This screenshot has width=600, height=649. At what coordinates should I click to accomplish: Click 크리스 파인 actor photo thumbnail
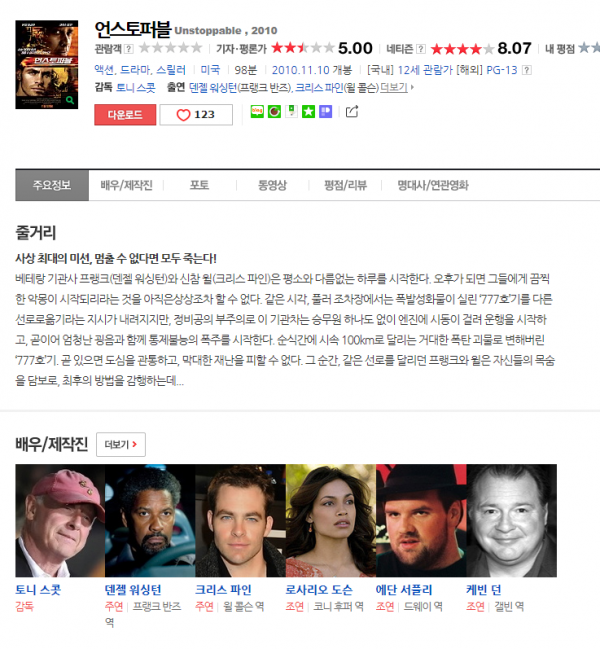click(240, 520)
